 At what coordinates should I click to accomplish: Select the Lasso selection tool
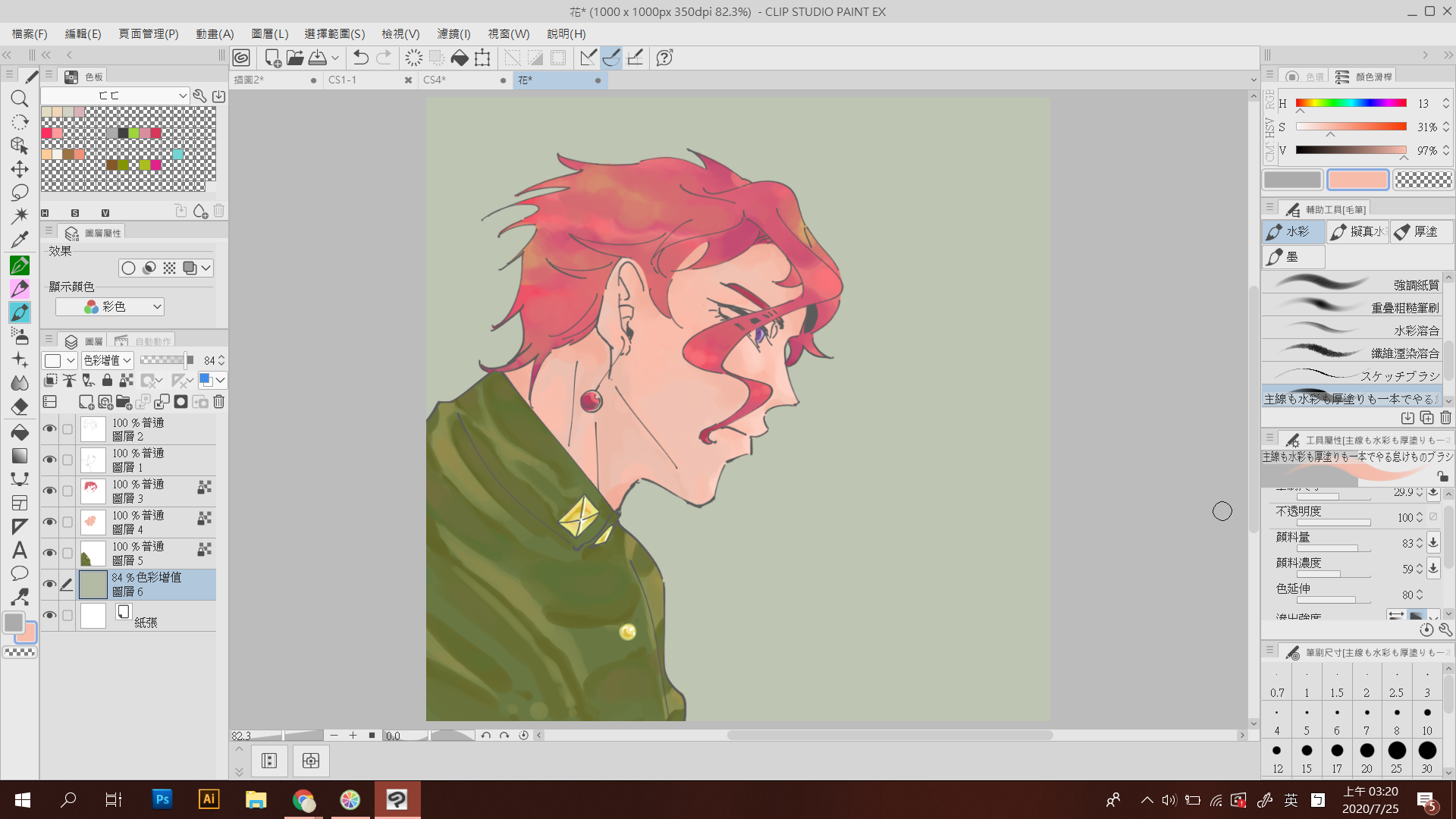pos(20,192)
